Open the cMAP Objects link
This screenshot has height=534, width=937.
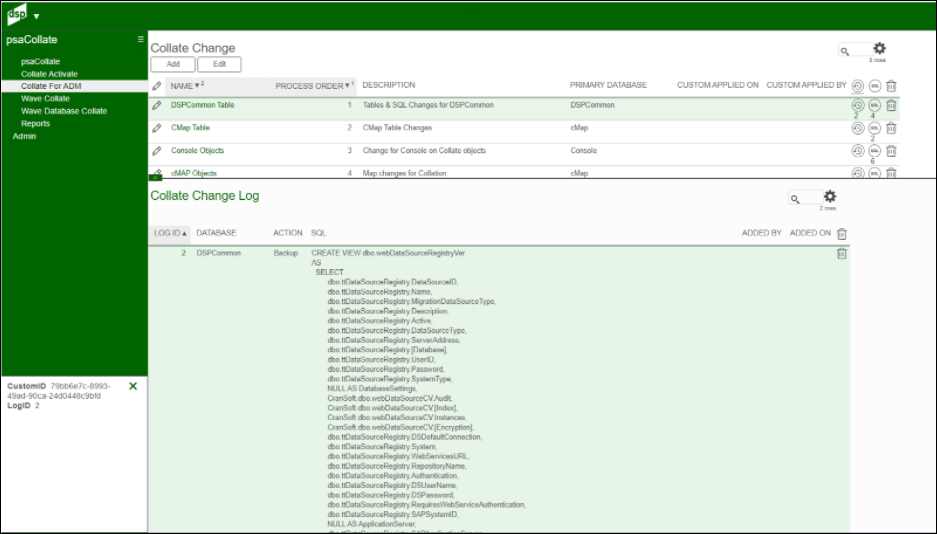tap(194, 173)
